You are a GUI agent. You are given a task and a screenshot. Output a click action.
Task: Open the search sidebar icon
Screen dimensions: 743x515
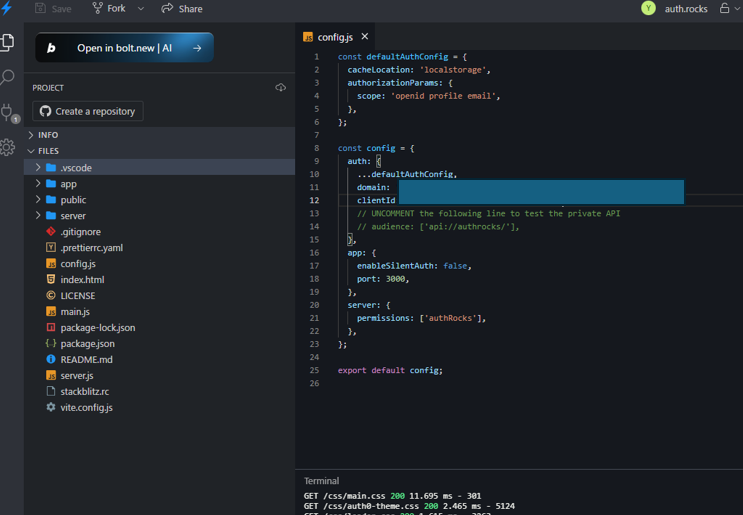click(7, 77)
